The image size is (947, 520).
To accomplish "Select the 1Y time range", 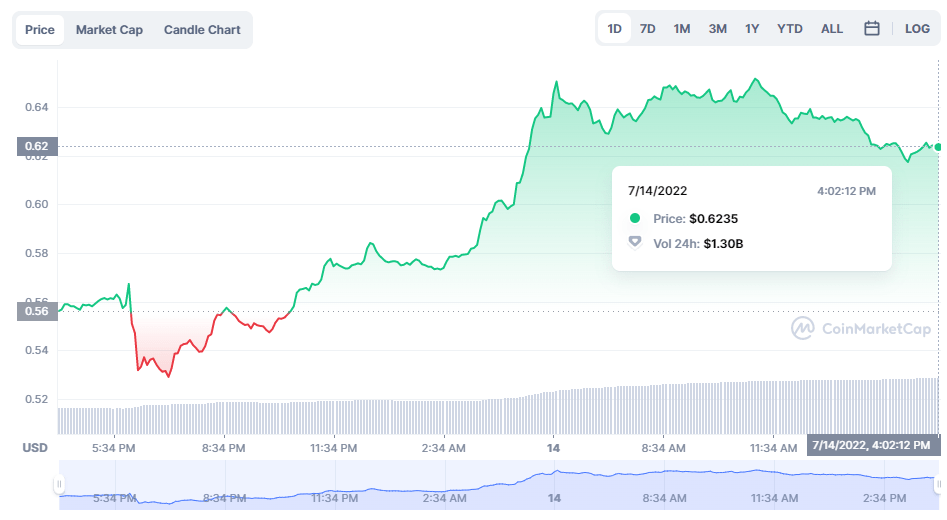I will tap(752, 29).
